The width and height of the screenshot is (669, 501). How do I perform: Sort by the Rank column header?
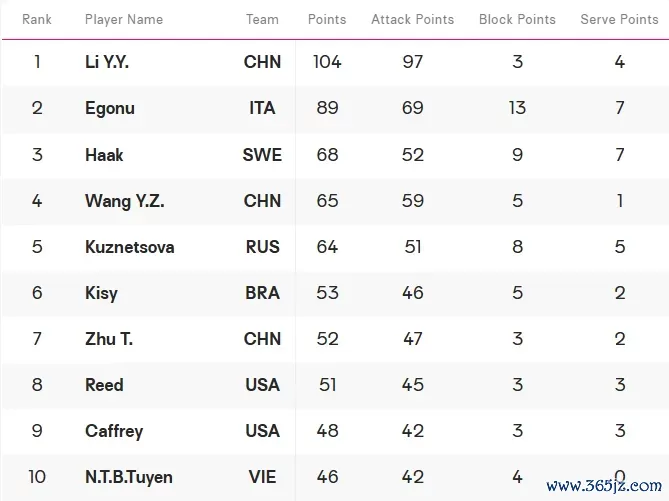click(37, 19)
